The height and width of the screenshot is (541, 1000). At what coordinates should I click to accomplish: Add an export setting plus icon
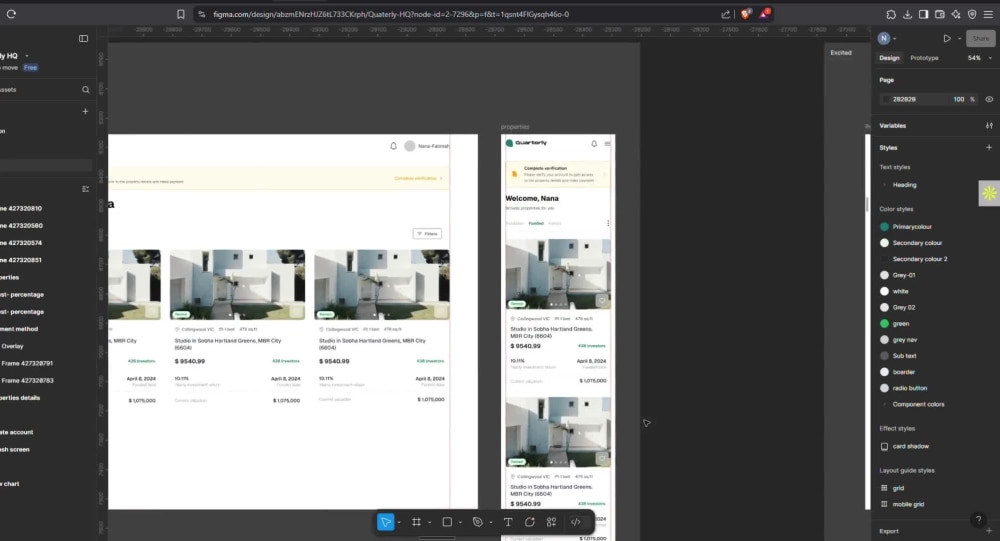pyautogui.click(x=989, y=531)
